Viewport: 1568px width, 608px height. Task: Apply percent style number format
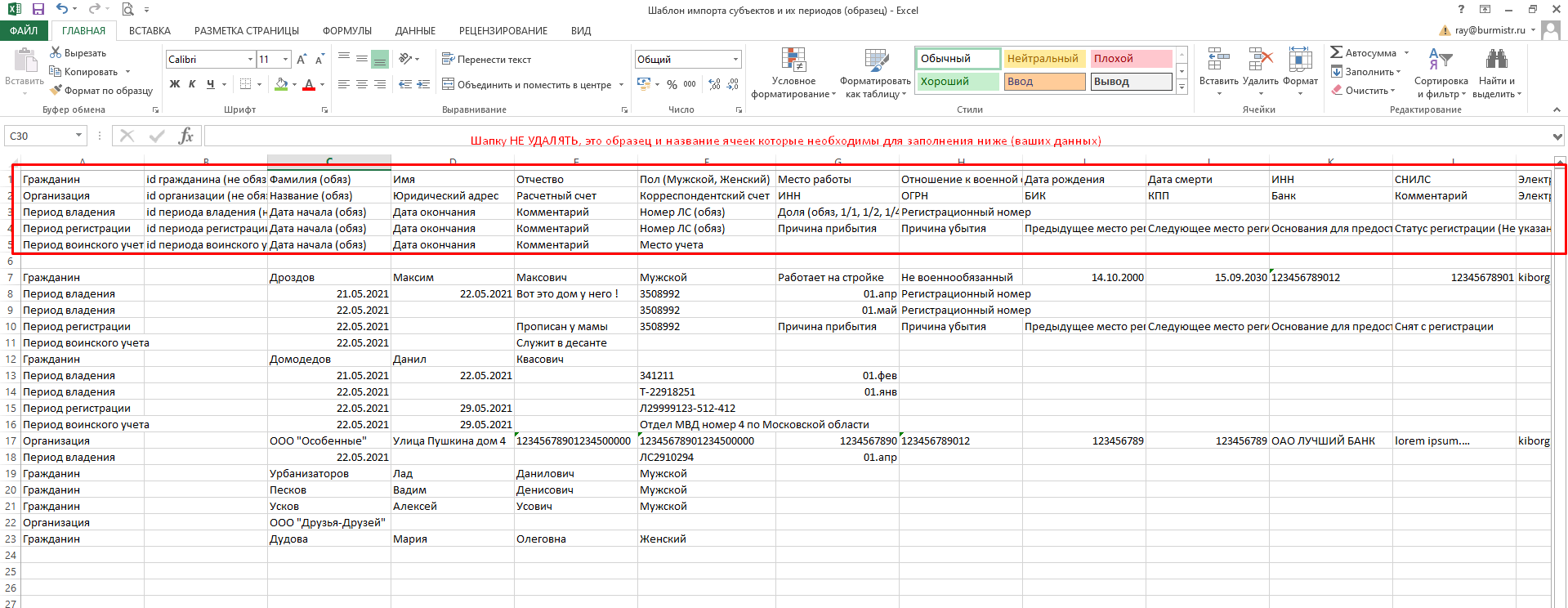tap(672, 84)
